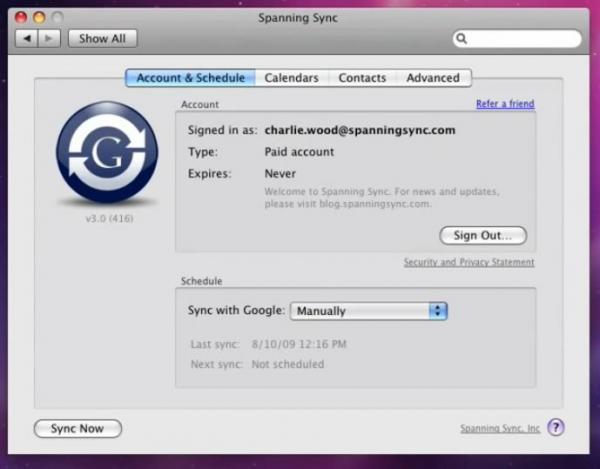Open the Security and Privacy Statement link

coord(469,262)
